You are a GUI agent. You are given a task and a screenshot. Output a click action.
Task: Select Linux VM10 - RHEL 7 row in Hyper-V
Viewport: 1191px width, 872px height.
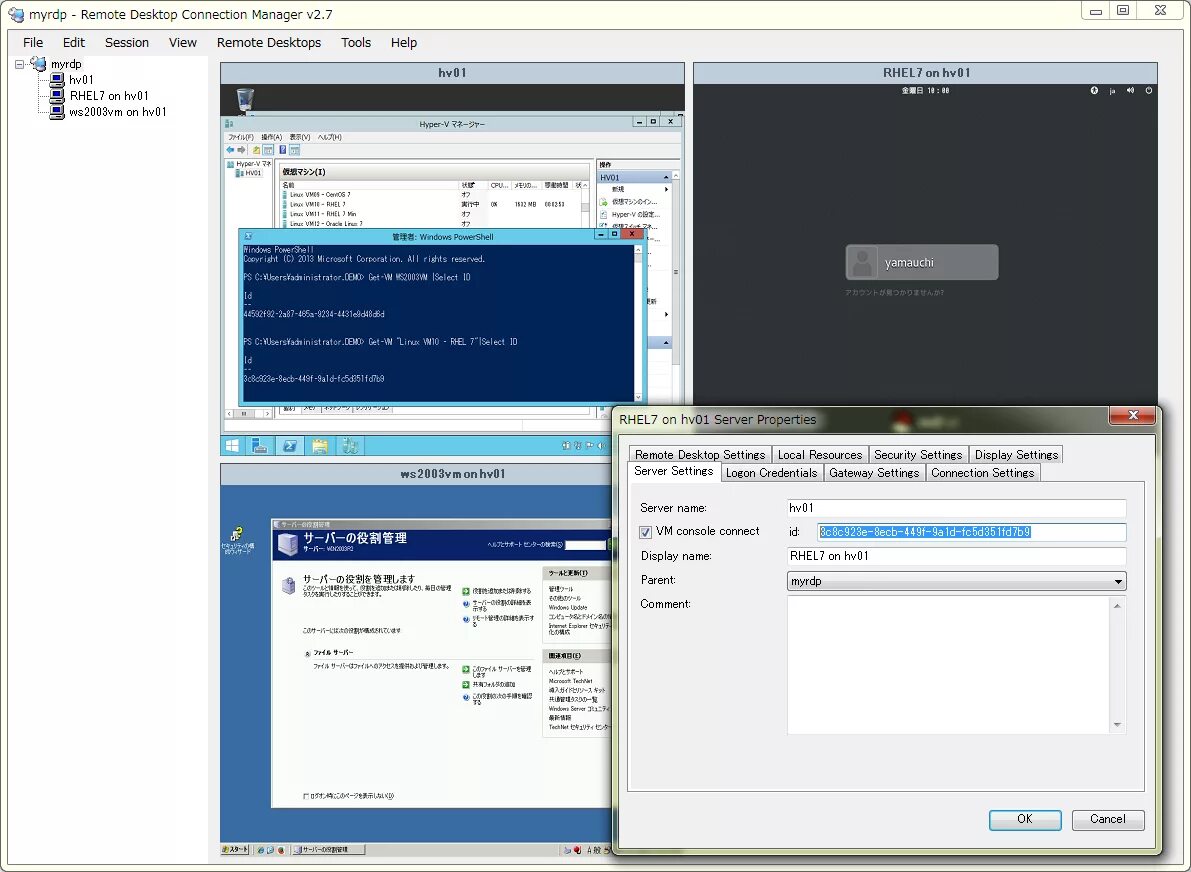pyautogui.click(x=429, y=204)
